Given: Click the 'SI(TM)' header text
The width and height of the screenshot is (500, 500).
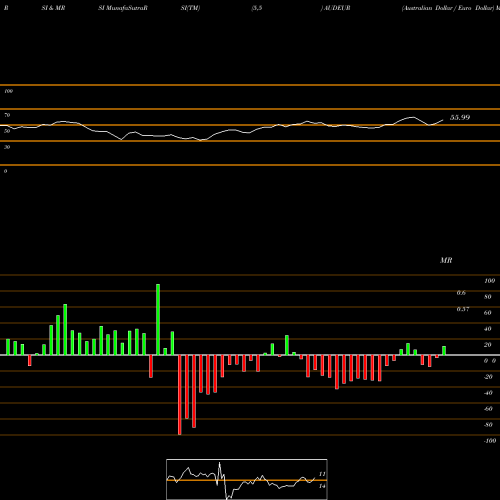Looking at the screenshot, I should 190,8.
